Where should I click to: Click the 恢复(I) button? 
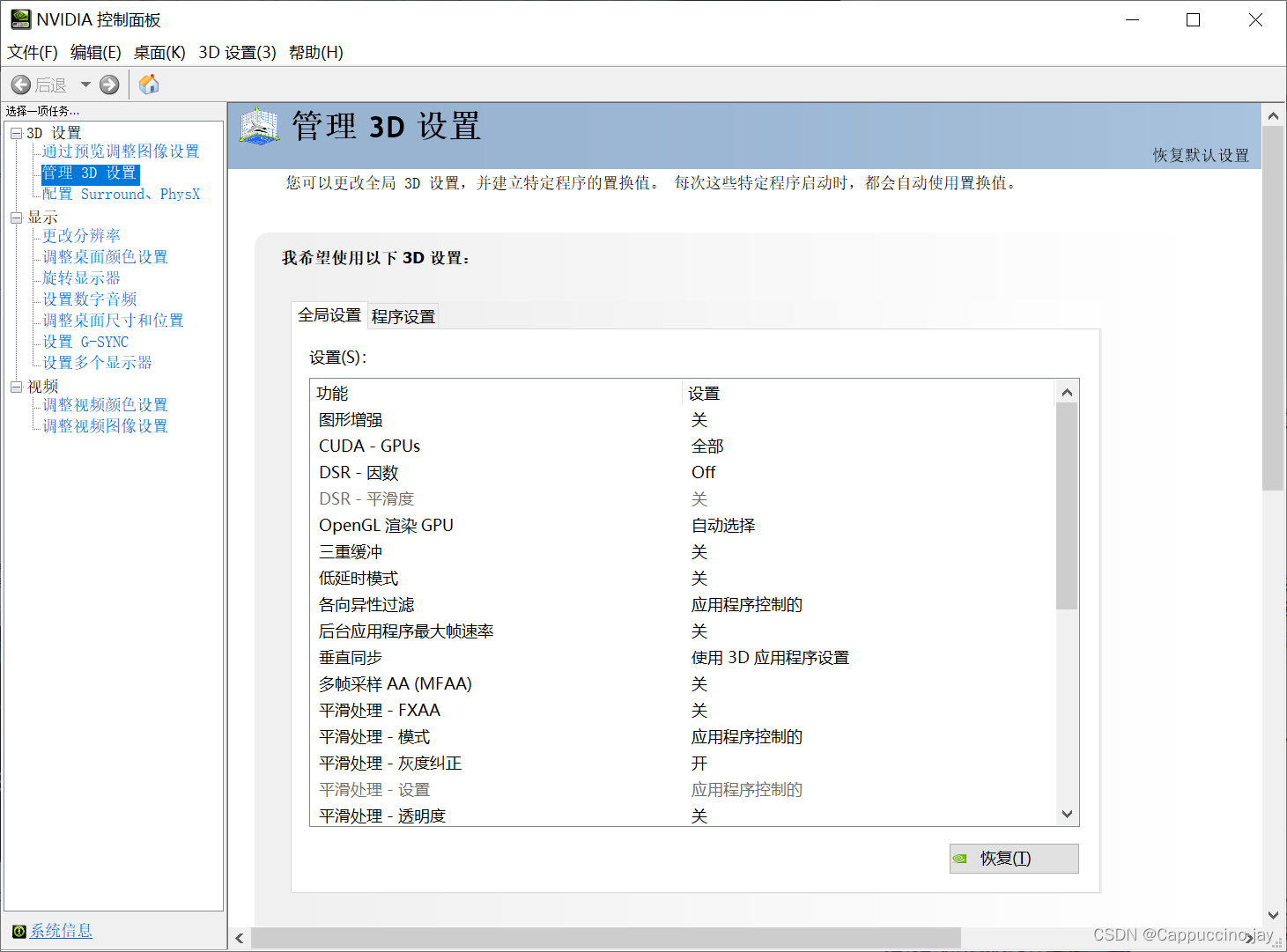click(x=1014, y=859)
